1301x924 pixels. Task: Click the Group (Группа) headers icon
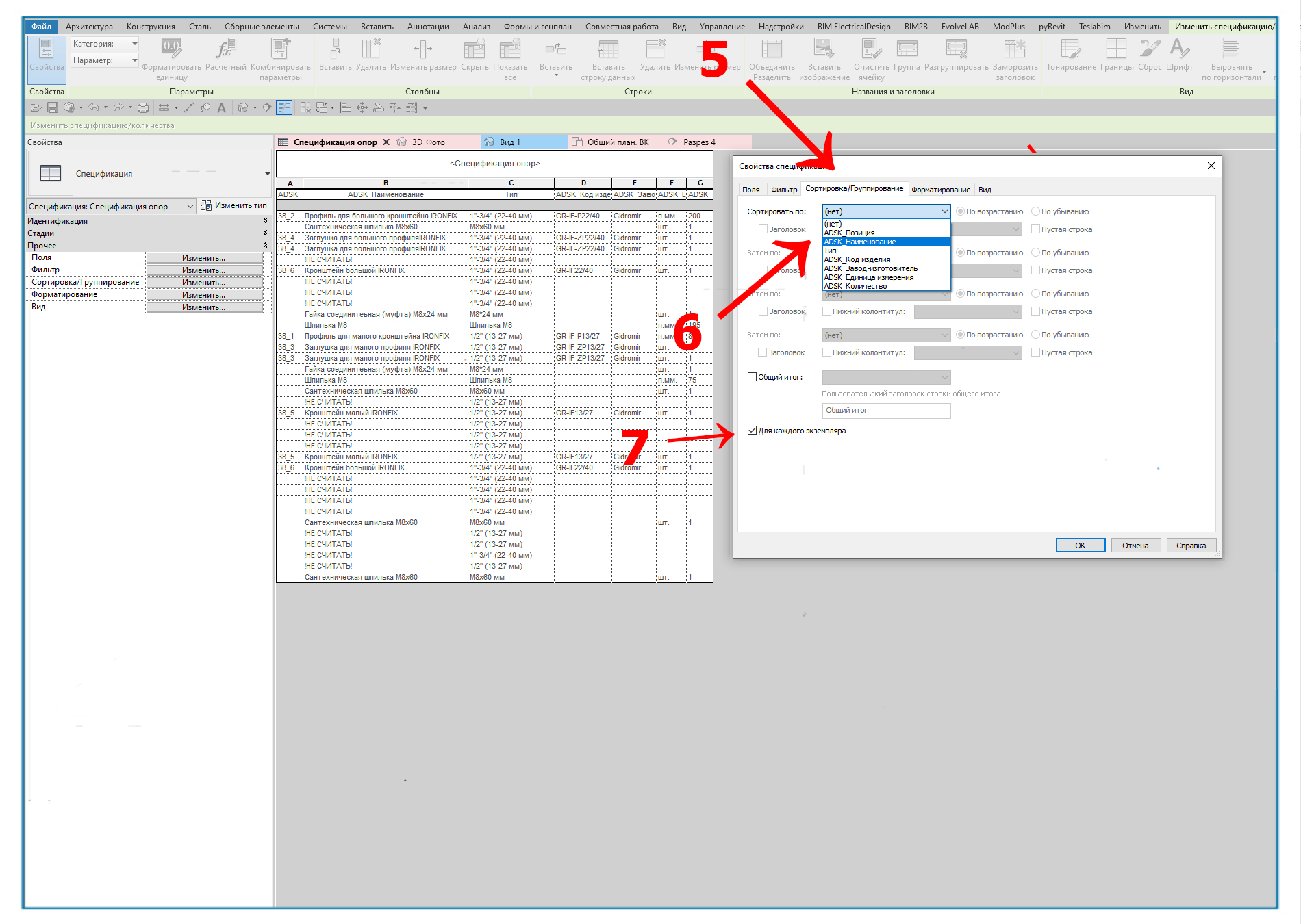pos(907,49)
